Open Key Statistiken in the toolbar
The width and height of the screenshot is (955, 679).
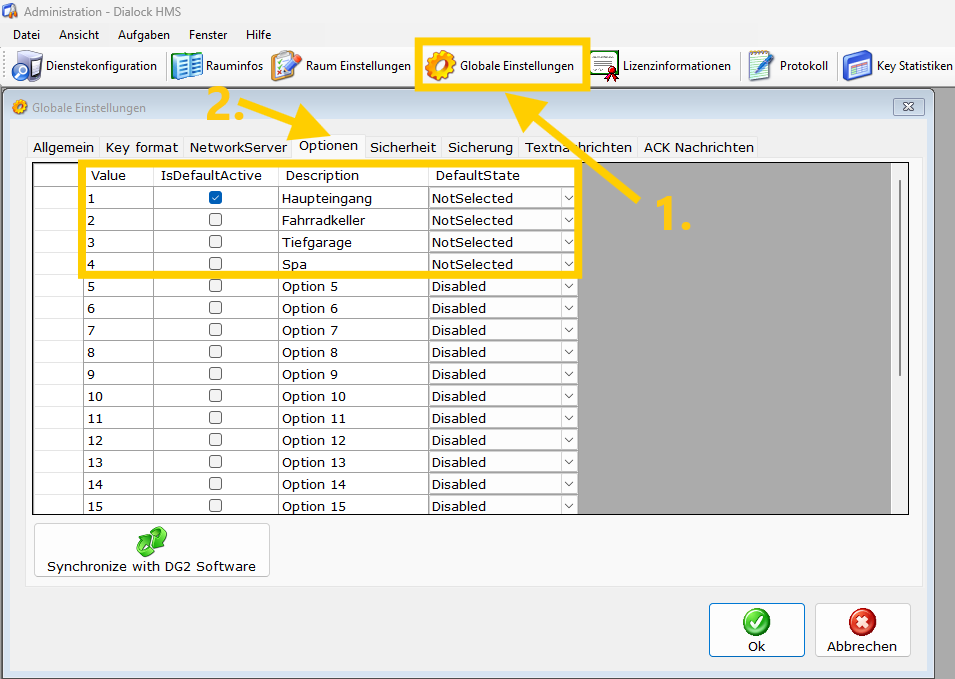[858, 66]
